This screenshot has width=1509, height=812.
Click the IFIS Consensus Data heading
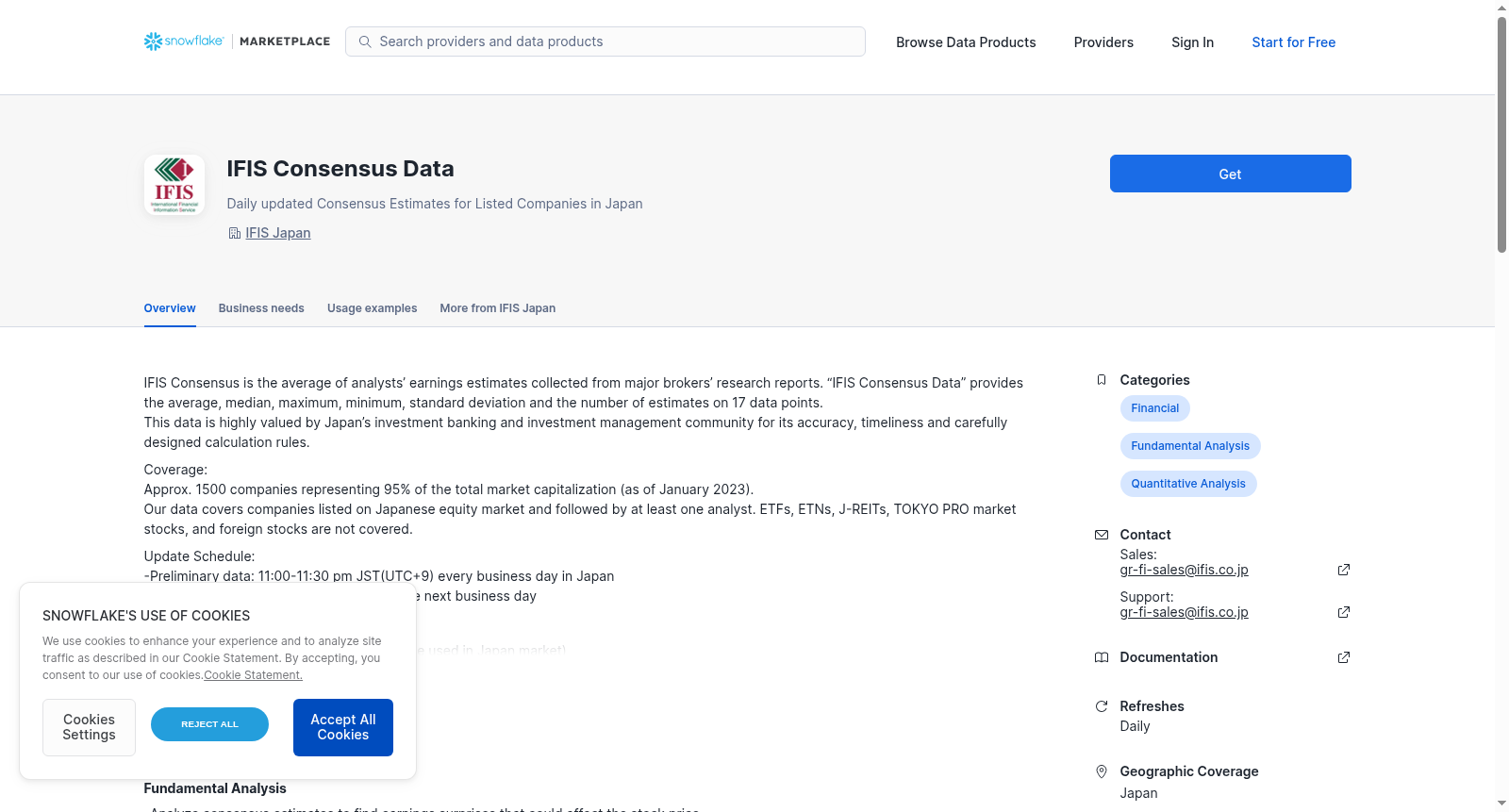(x=340, y=169)
